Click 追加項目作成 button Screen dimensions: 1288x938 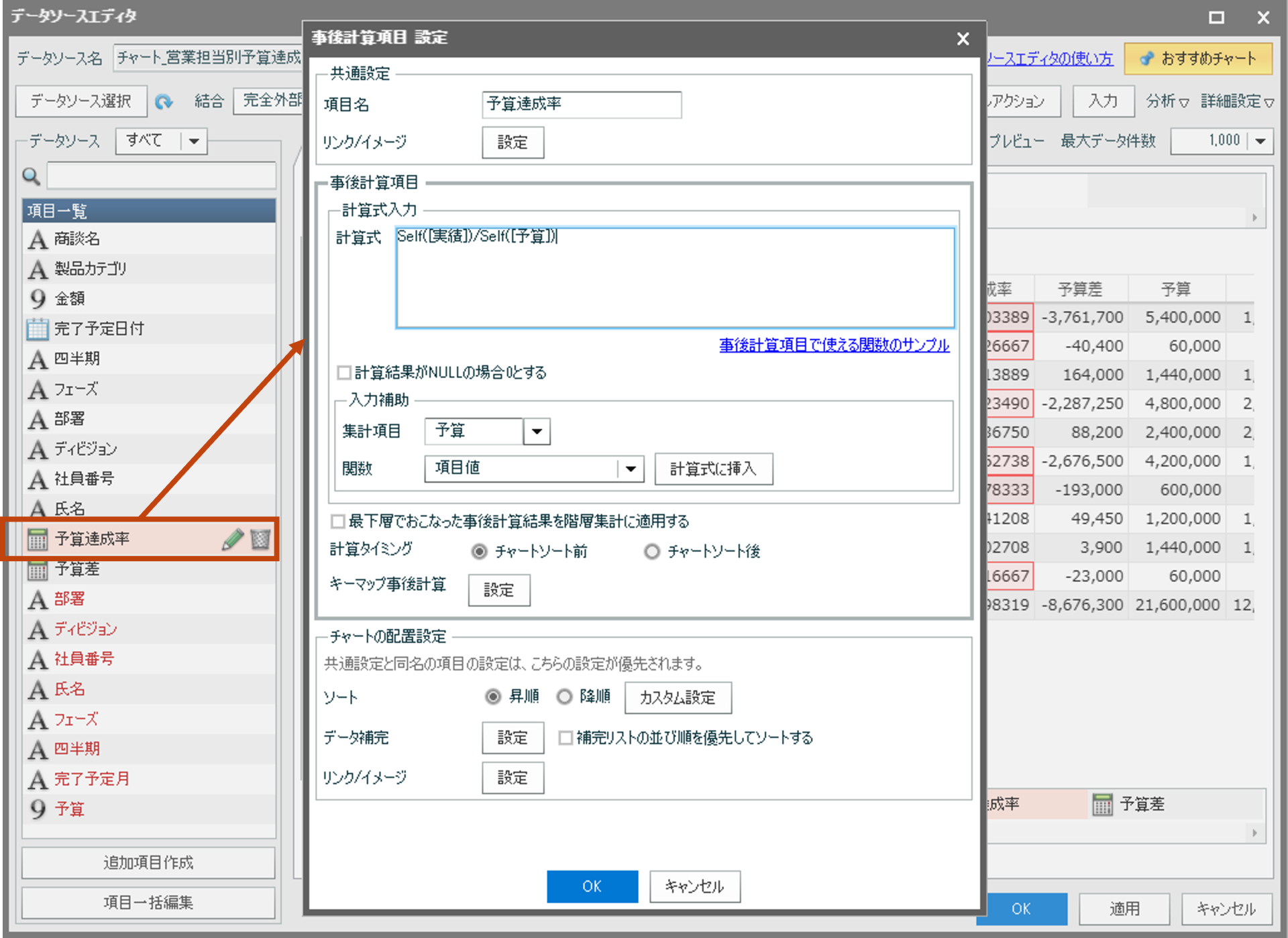pyautogui.click(x=148, y=862)
